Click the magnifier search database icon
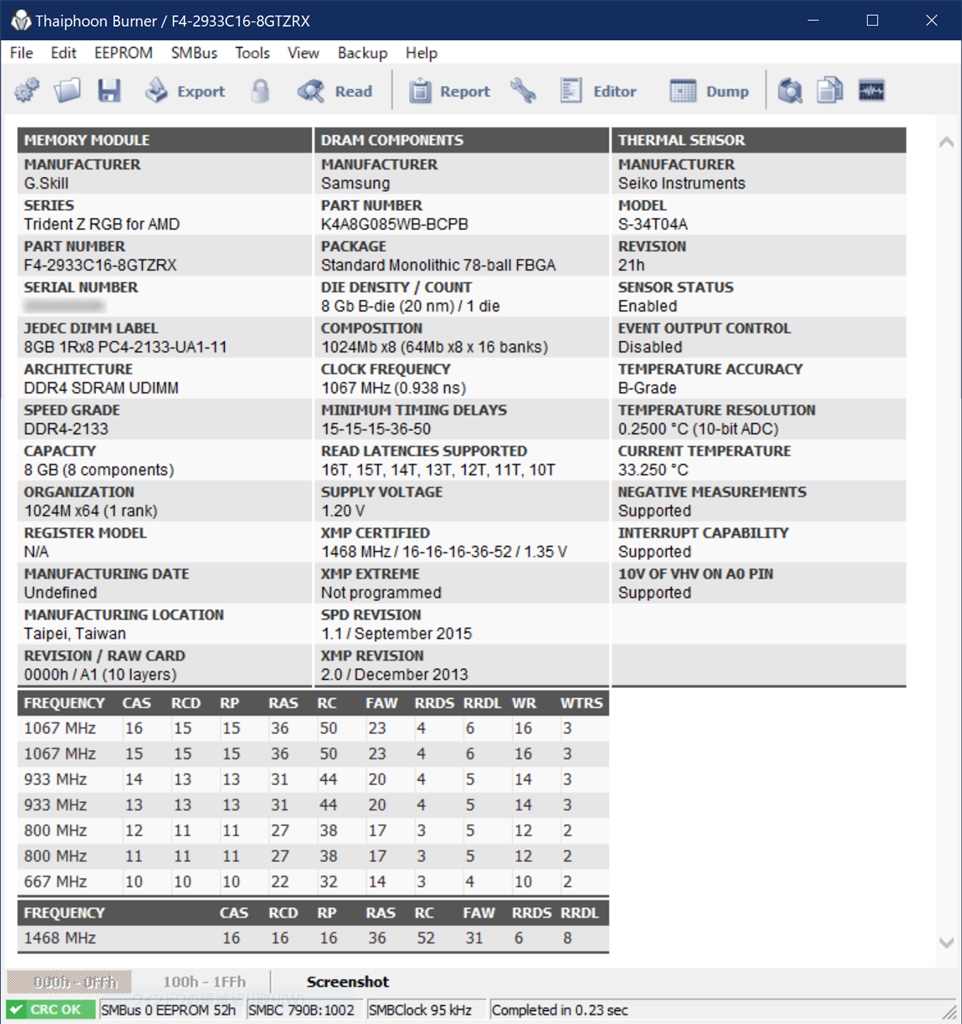Screen dimensions: 962x1024 (x=790, y=91)
